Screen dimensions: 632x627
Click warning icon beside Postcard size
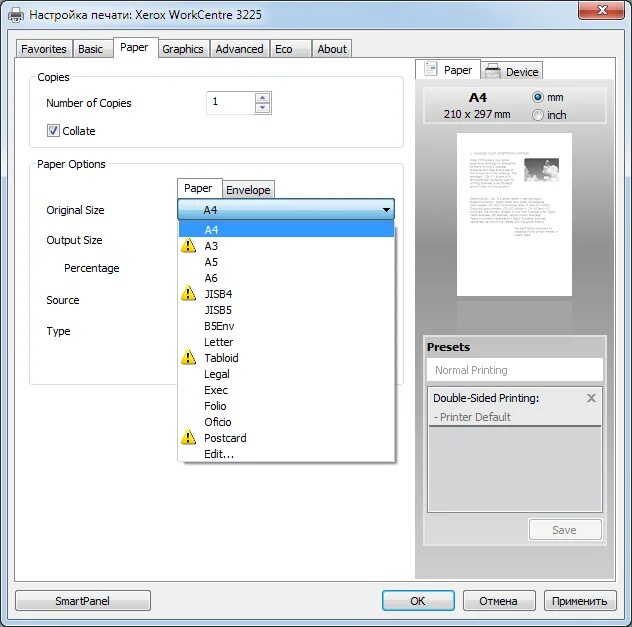coord(188,437)
